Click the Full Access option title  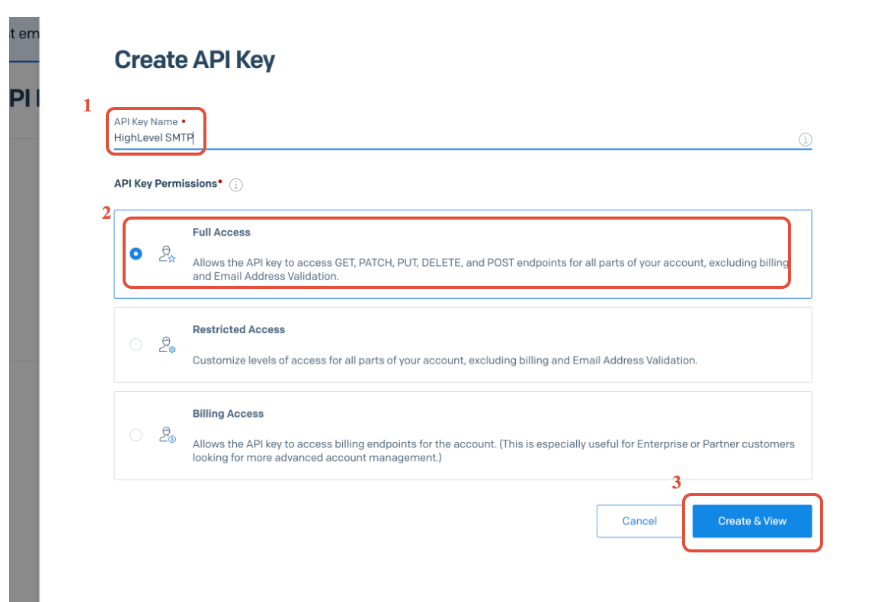point(221,232)
